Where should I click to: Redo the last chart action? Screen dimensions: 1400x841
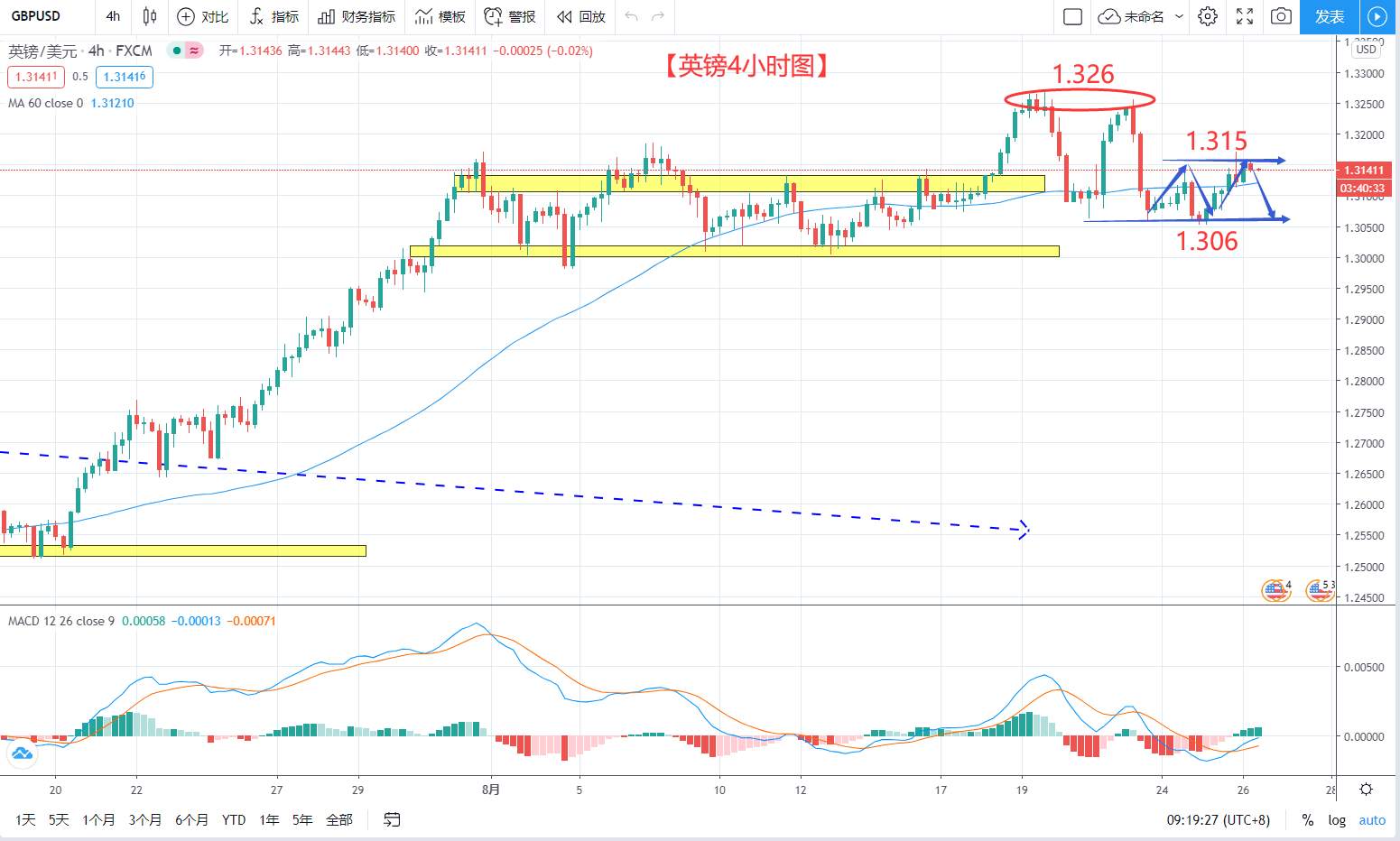(x=658, y=16)
